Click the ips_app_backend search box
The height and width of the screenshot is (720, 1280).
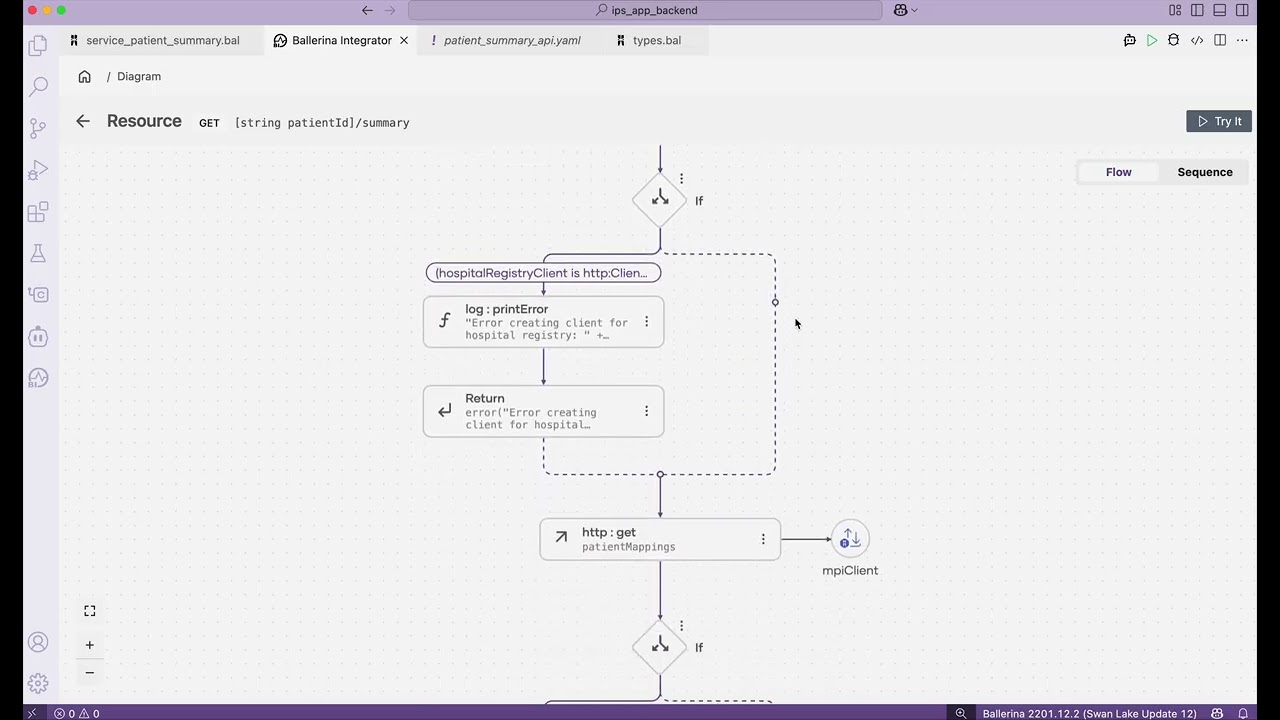pyautogui.click(x=645, y=10)
